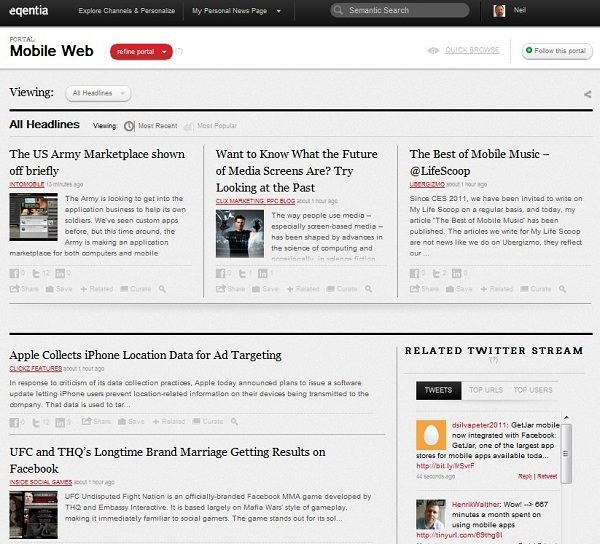The height and width of the screenshot is (544, 600).
Task: Switch to the TOP USERS tab
Action: [533, 390]
